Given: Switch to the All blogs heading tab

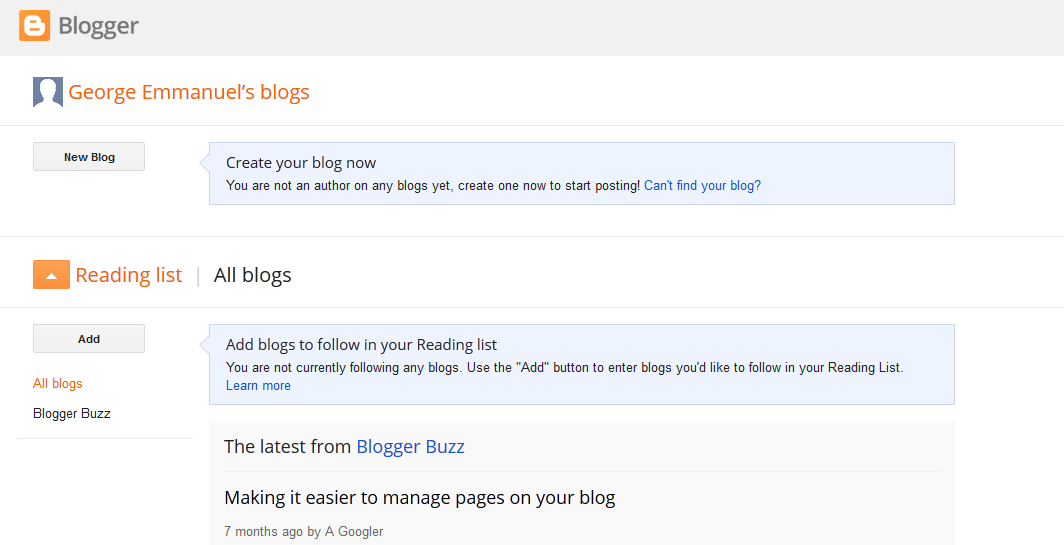Looking at the screenshot, I should pos(253,275).
